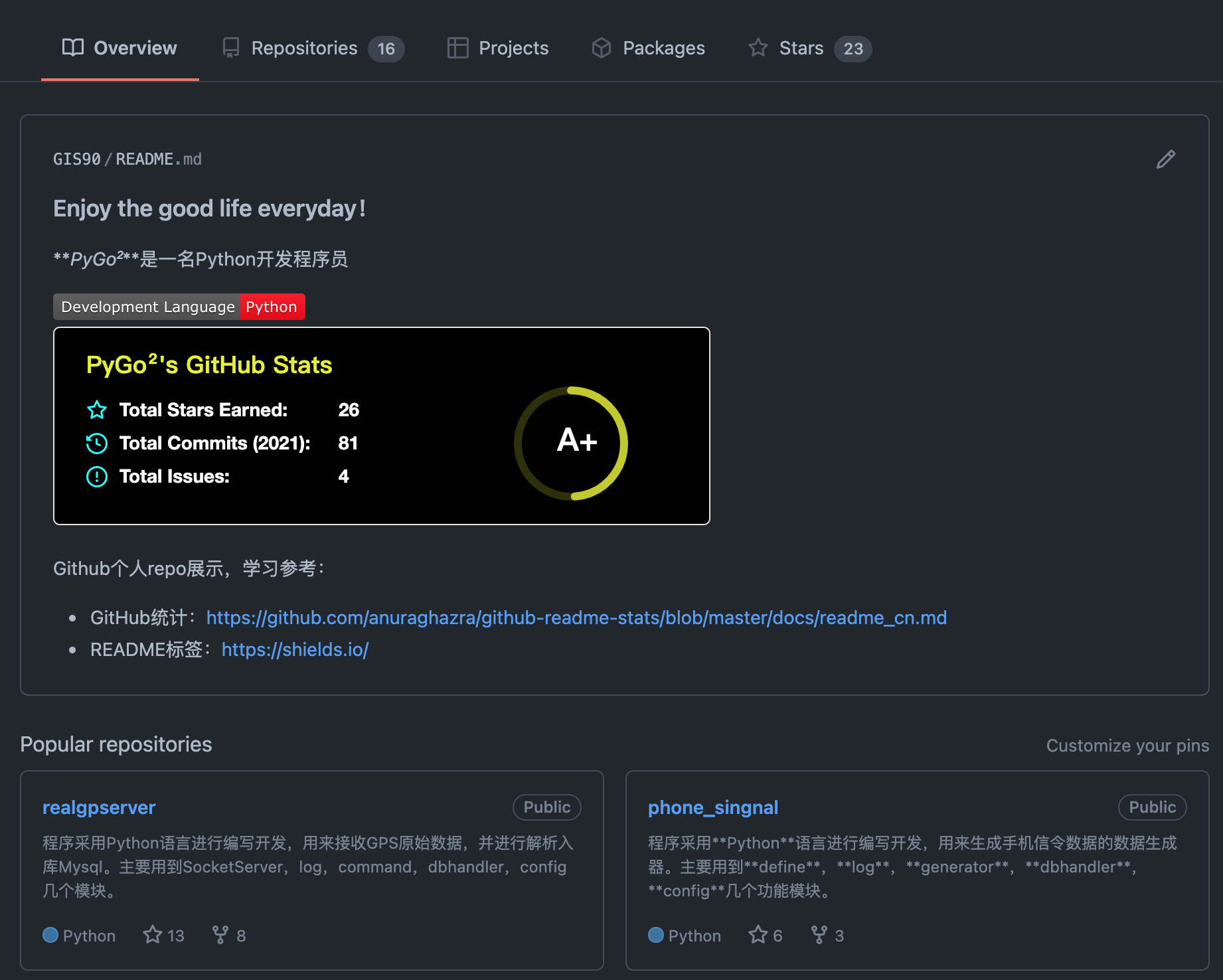Click the Total Commits clock icon
The height and width of the screenshot is (980, 1223).
pyautogui.click(x=97, y=444)
